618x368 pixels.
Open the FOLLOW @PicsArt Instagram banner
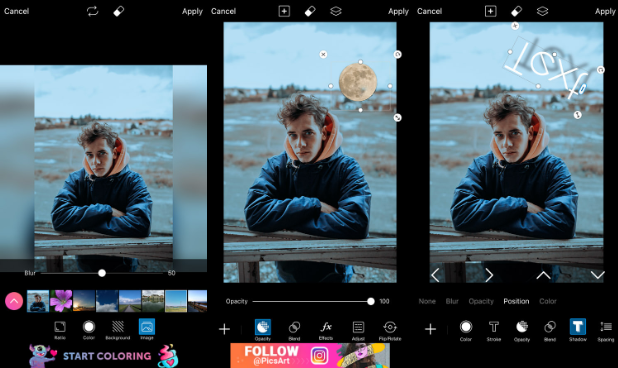pyautogui.click(x=310, y=355)
